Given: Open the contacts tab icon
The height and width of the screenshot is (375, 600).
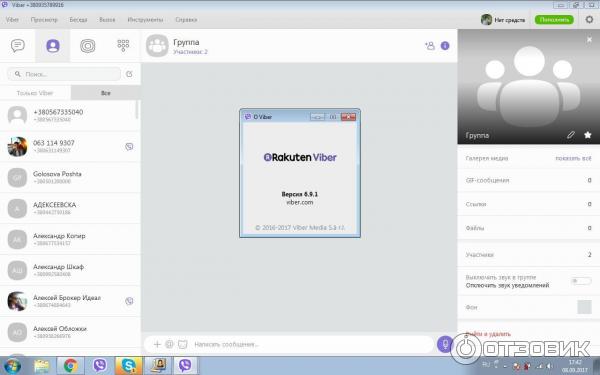Looking at the screenshot, I should click(x=53, y=46).
